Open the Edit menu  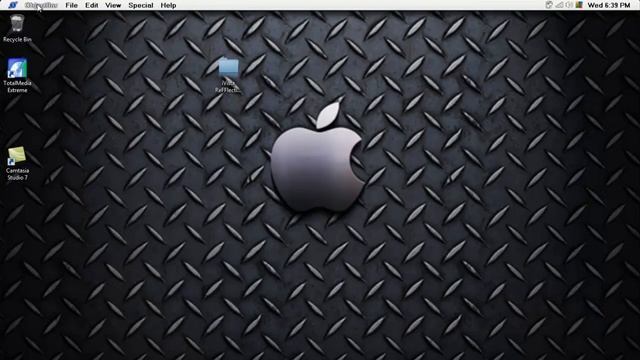click(x=91, y=5)
